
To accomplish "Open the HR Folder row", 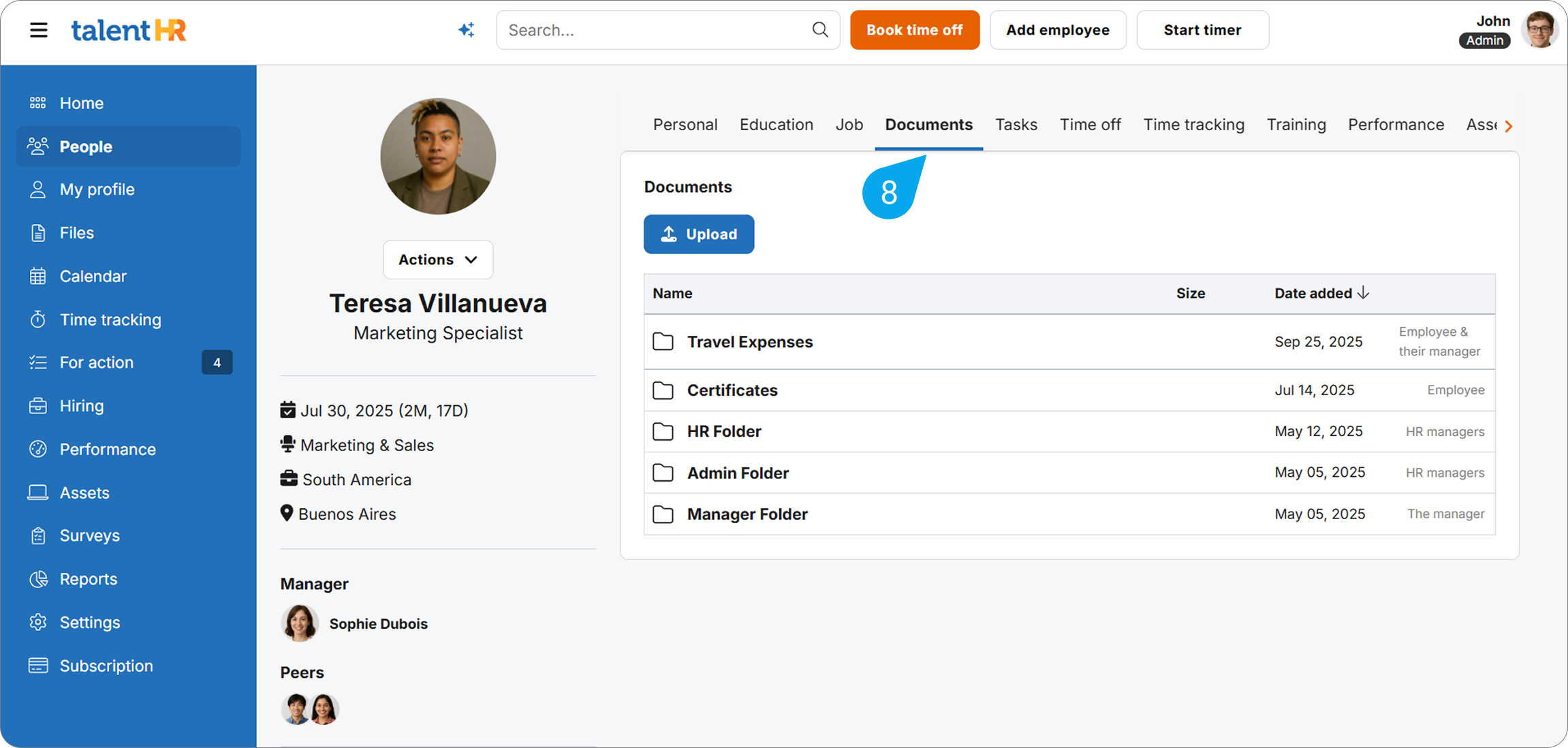I will 724,432.
